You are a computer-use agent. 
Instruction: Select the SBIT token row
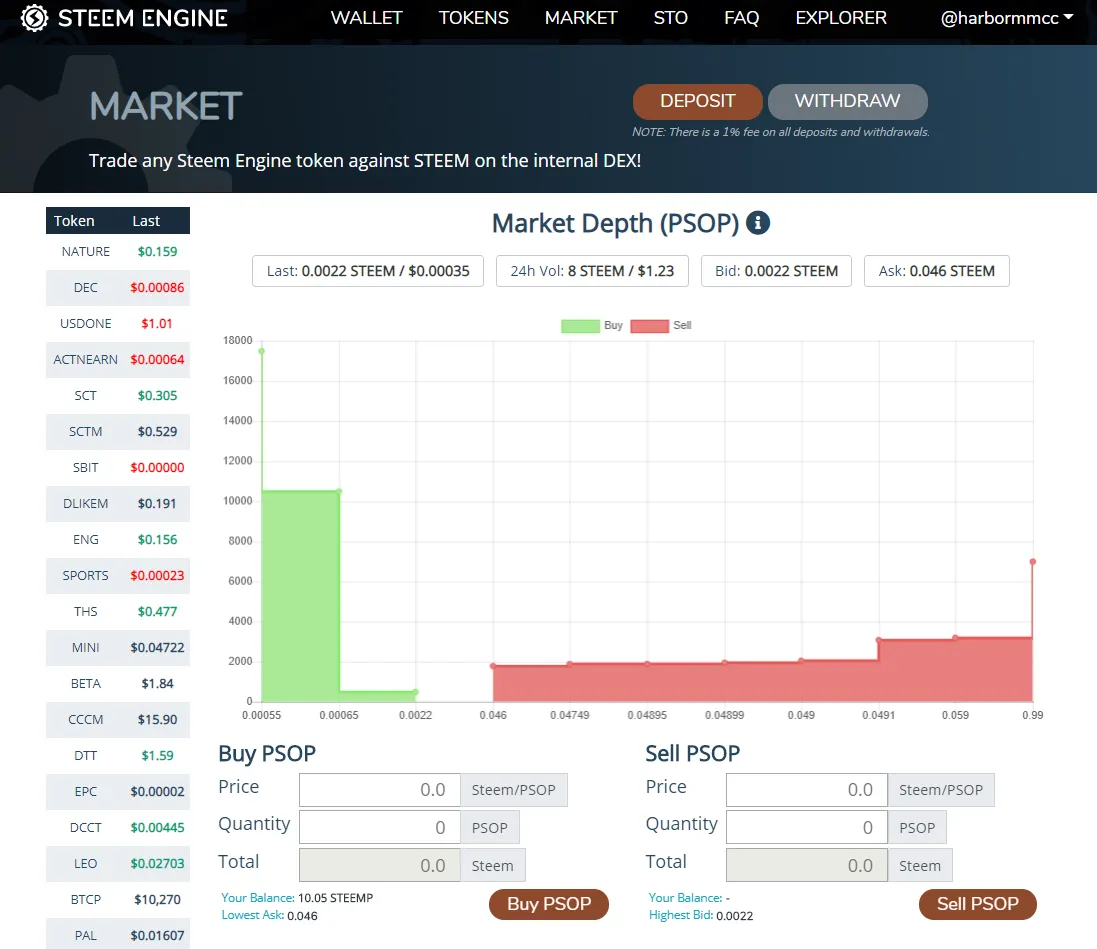point(118,468)
